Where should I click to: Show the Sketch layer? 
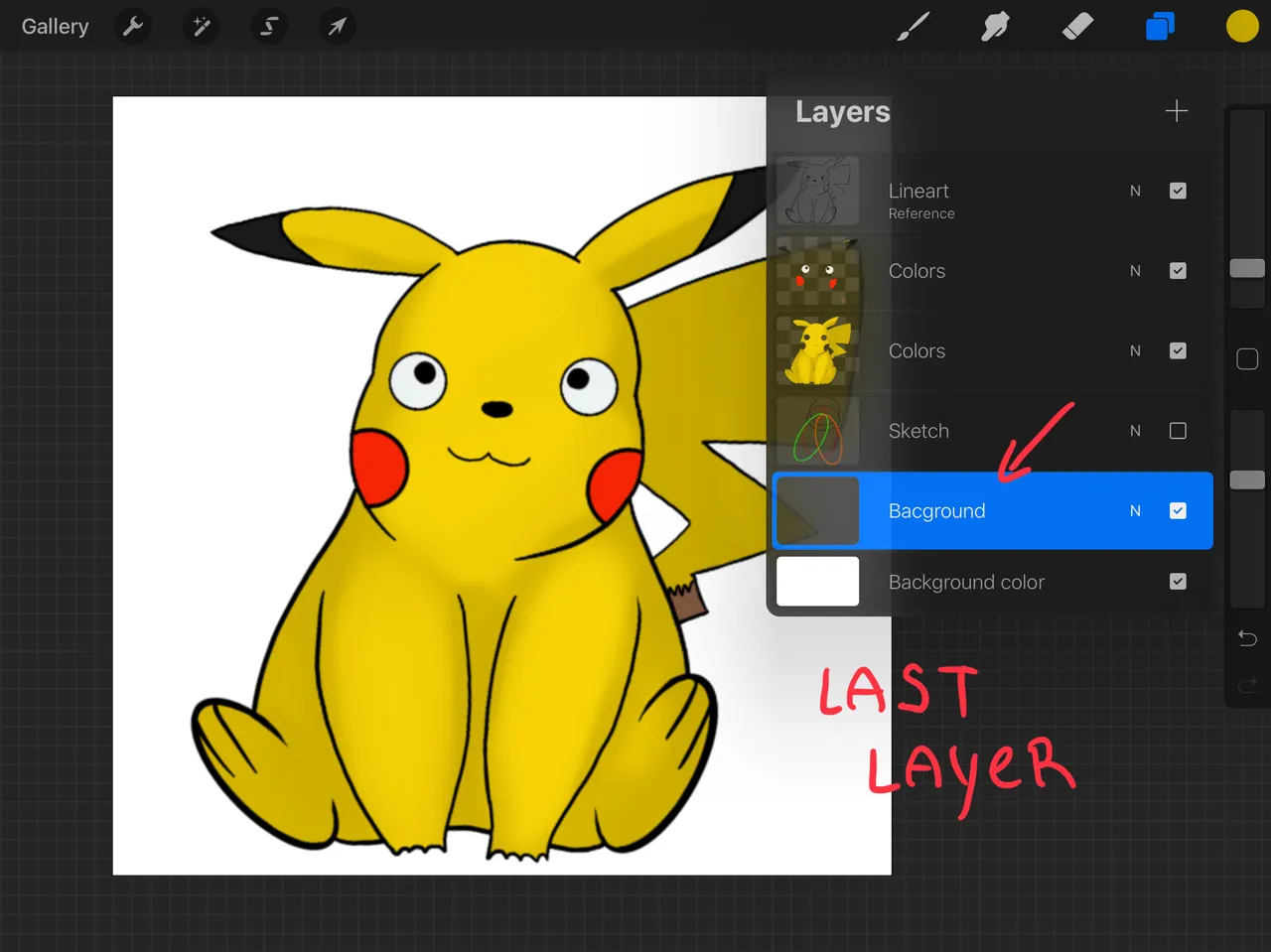click(1178, 431)
